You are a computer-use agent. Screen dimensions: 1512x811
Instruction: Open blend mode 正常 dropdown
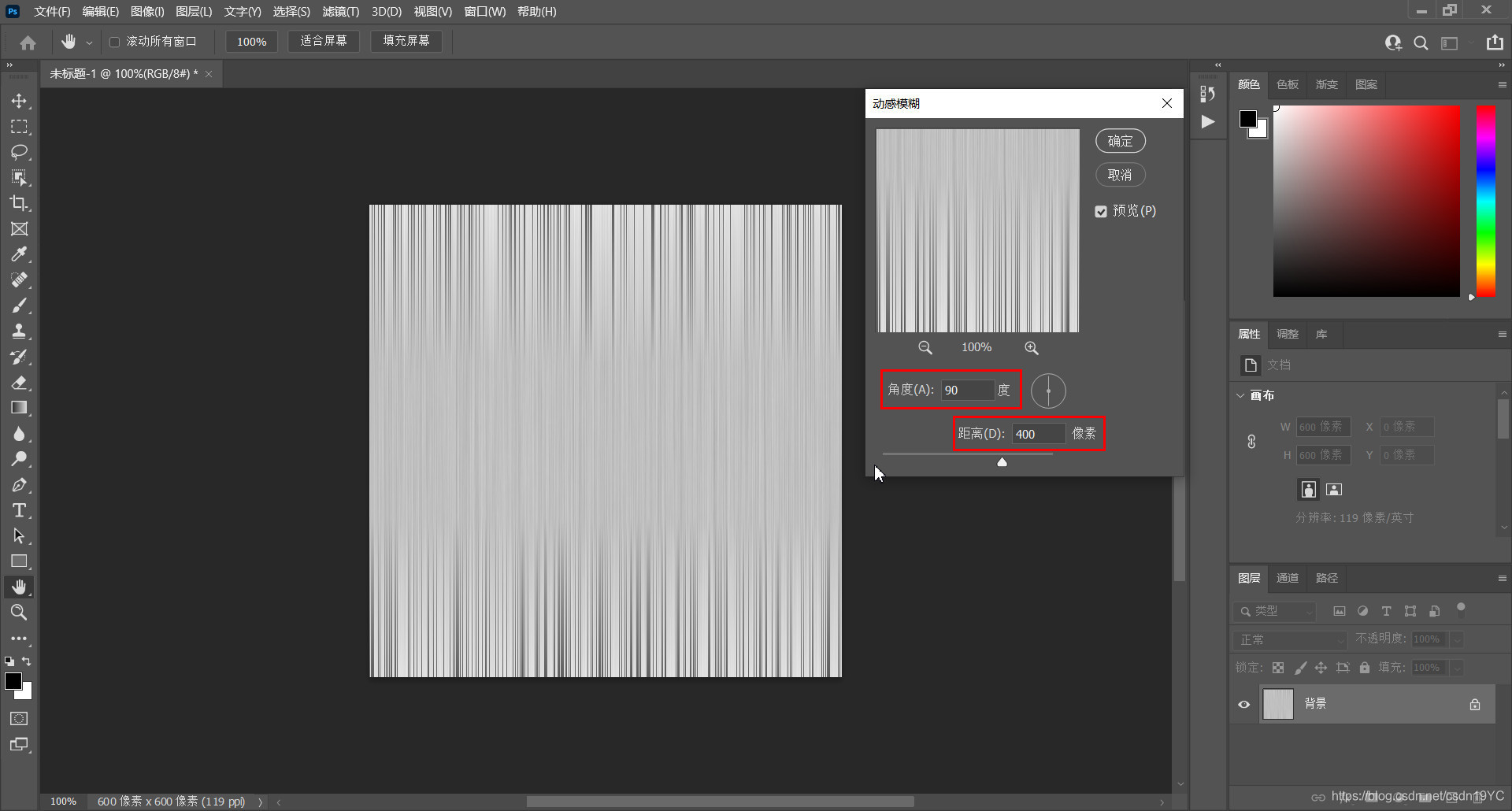point(1291,639)
